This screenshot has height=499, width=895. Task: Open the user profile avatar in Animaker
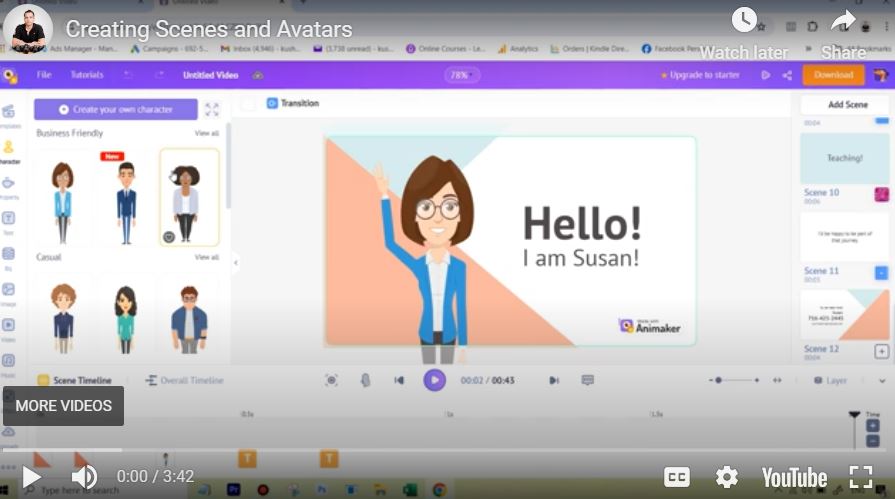tap(881, 75)
